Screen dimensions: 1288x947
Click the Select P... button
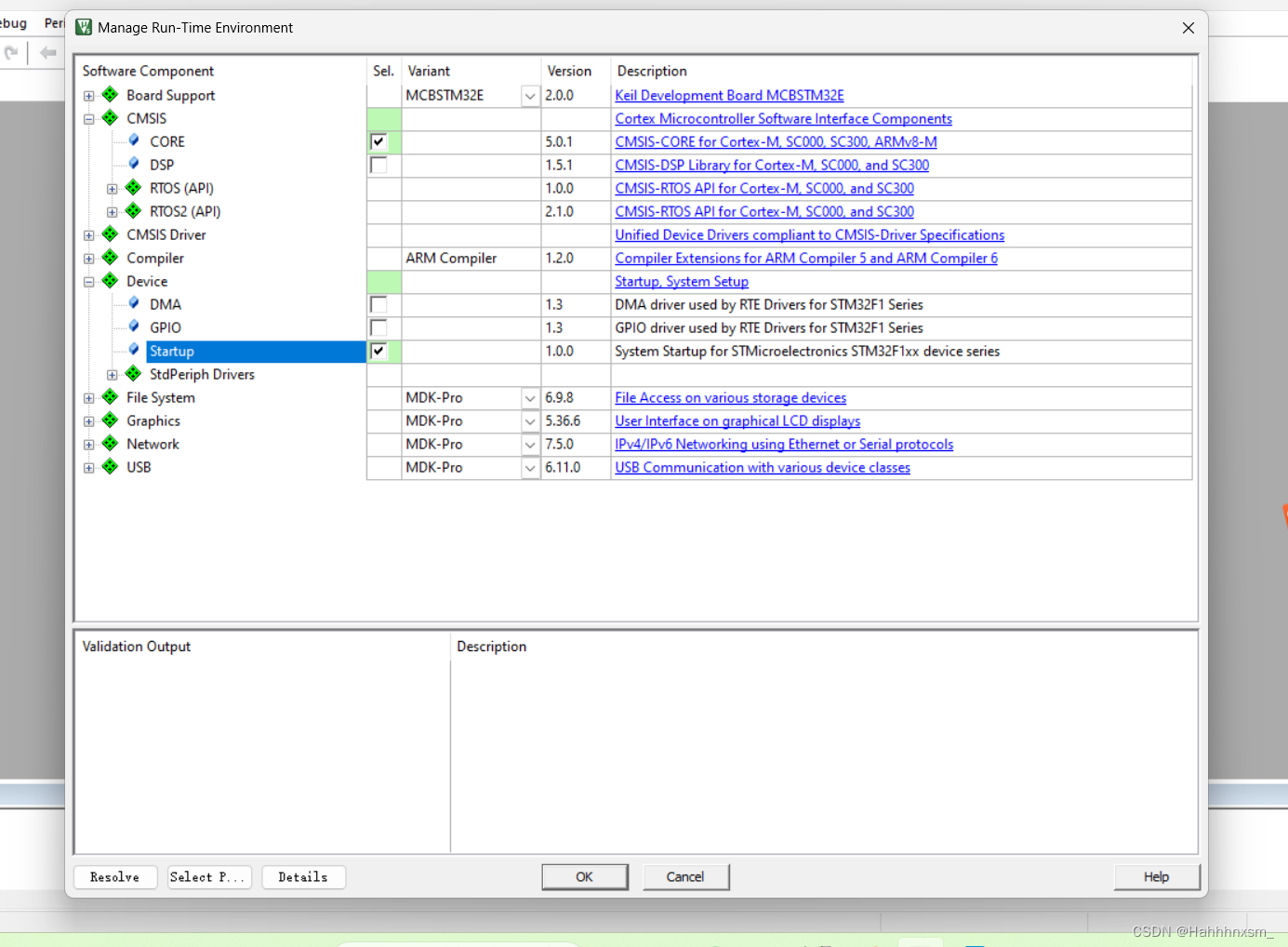click(x=209, y=877)
